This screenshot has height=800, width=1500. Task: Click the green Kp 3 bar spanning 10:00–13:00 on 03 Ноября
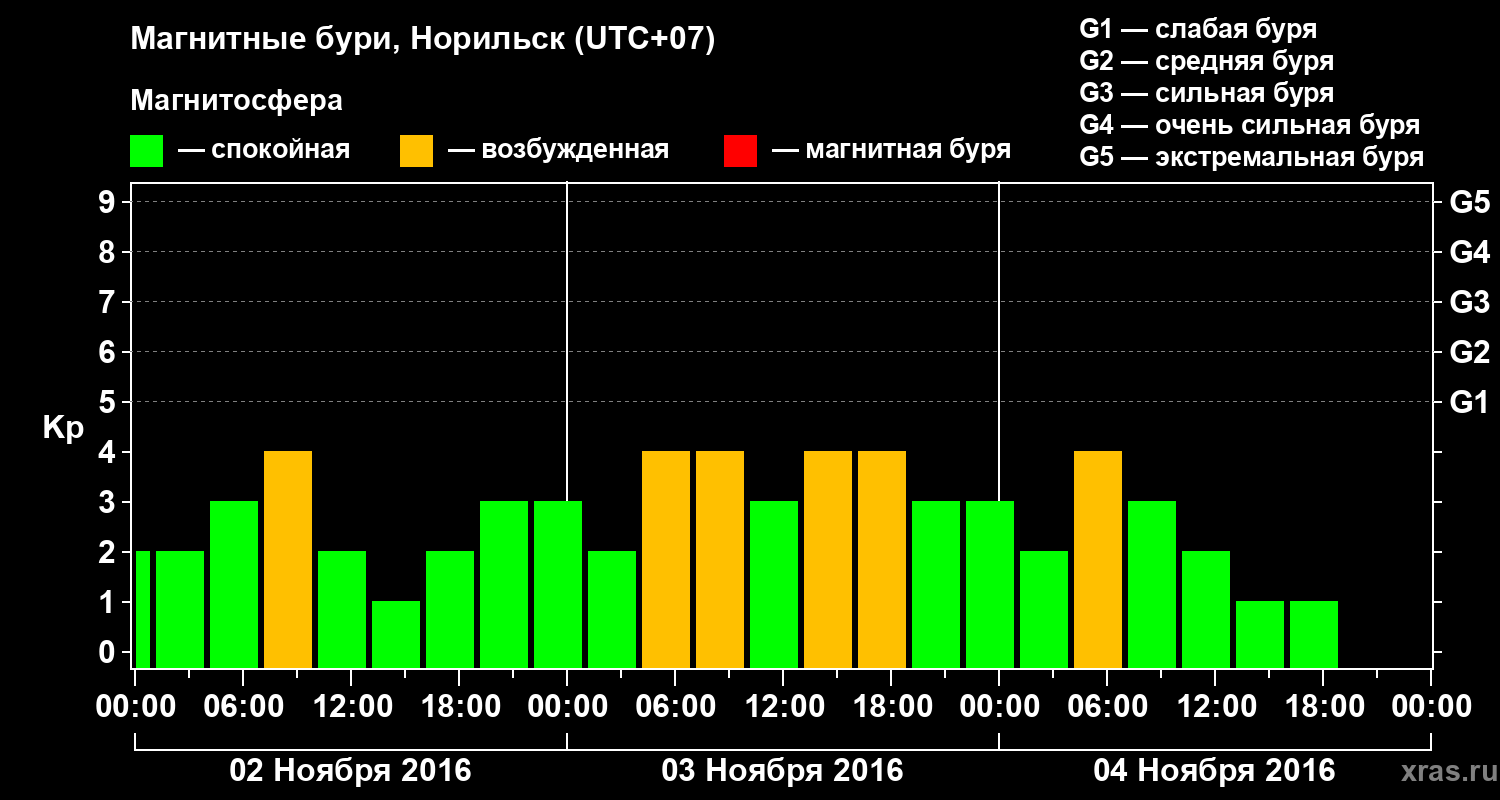[774, 584]
